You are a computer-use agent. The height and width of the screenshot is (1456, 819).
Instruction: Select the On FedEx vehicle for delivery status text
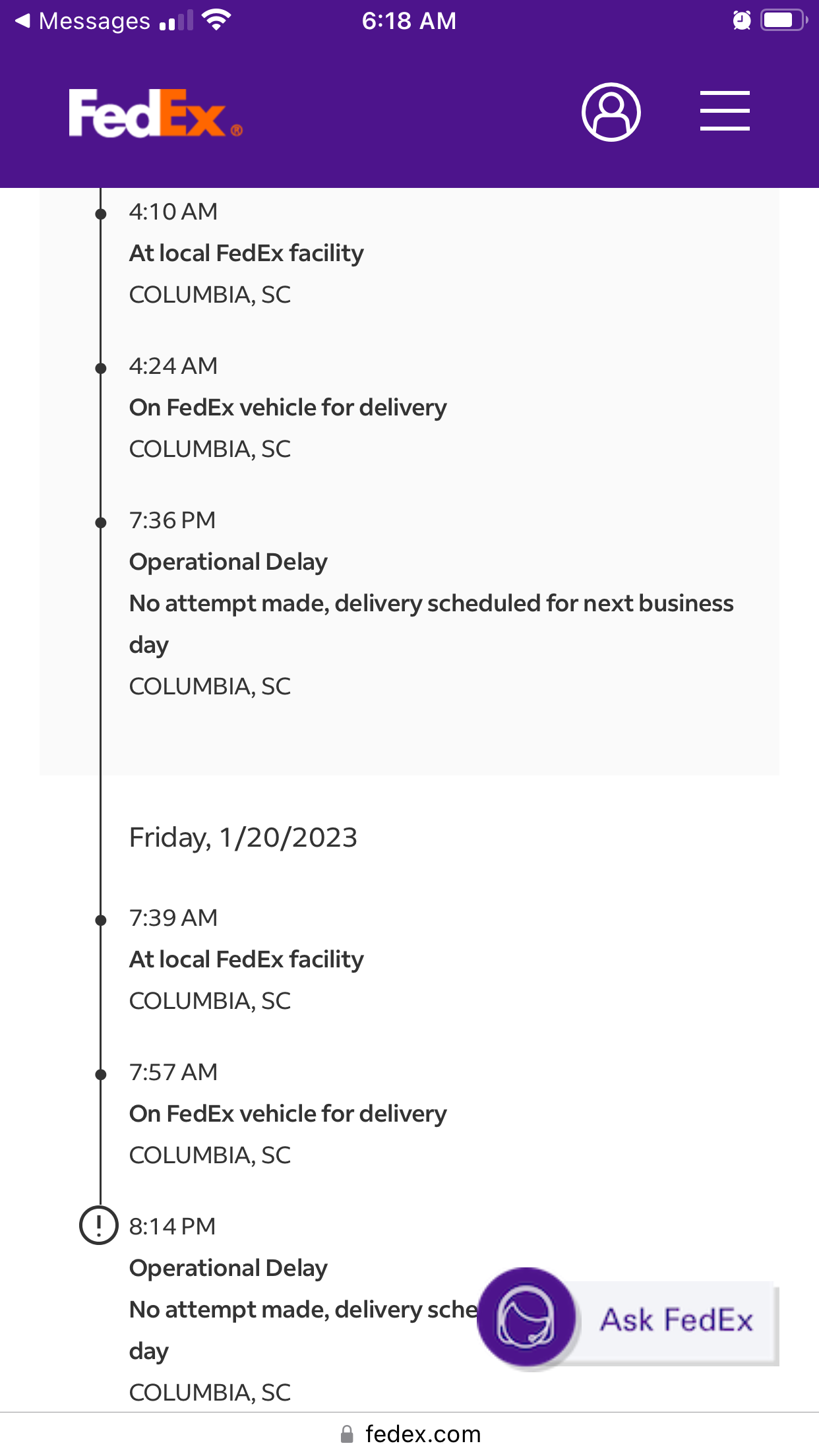(288, 1113)
